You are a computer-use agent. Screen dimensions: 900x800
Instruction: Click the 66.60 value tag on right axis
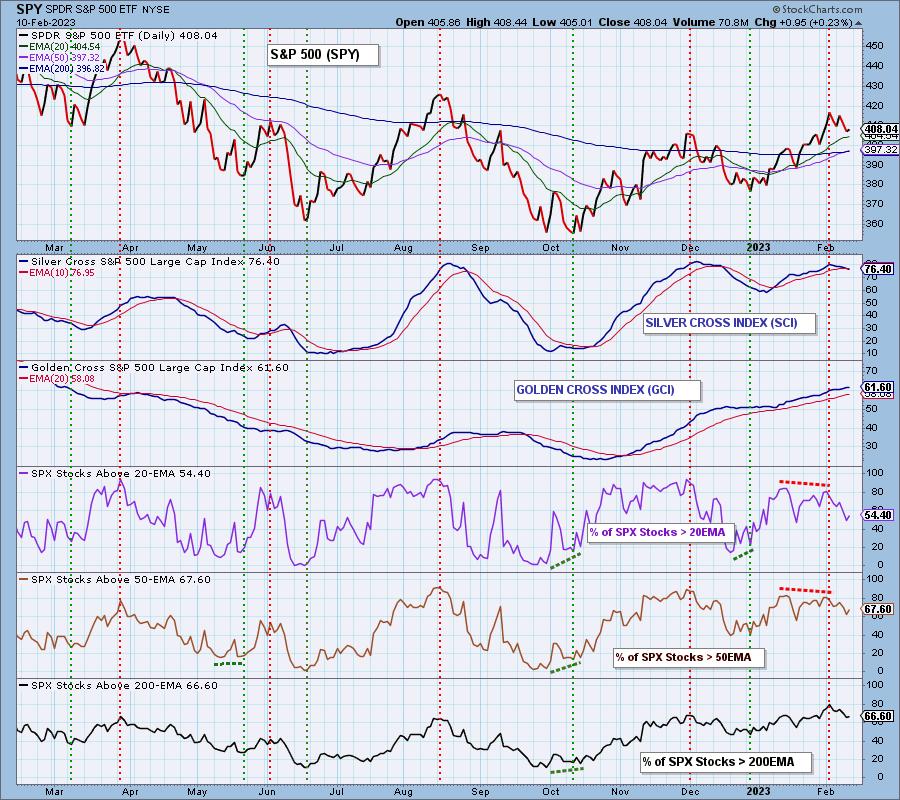pos(878,716)
